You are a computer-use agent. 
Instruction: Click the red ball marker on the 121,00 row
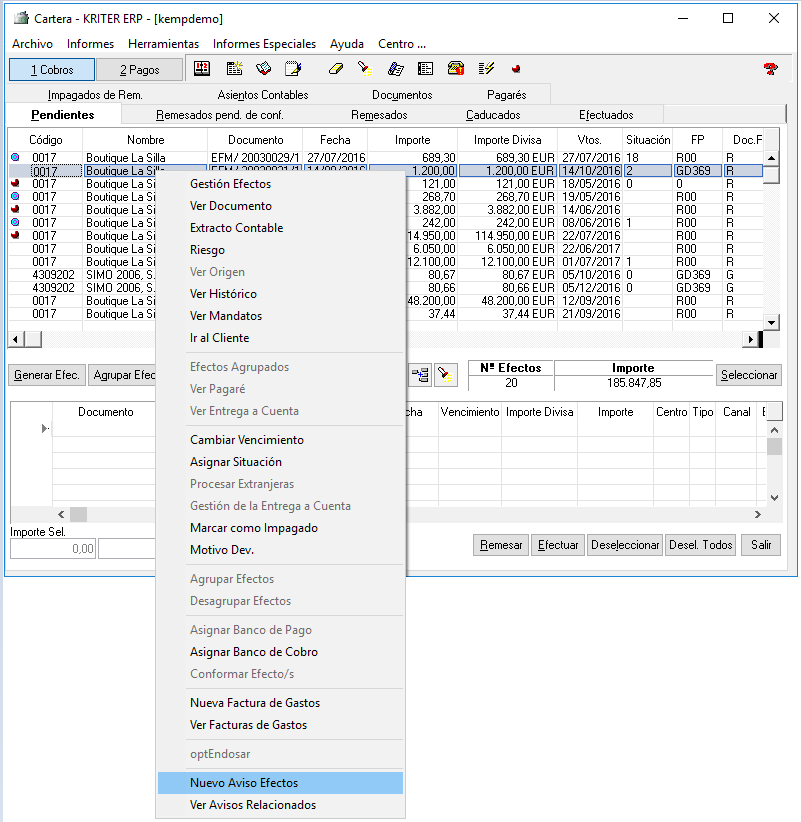(15, 183)
